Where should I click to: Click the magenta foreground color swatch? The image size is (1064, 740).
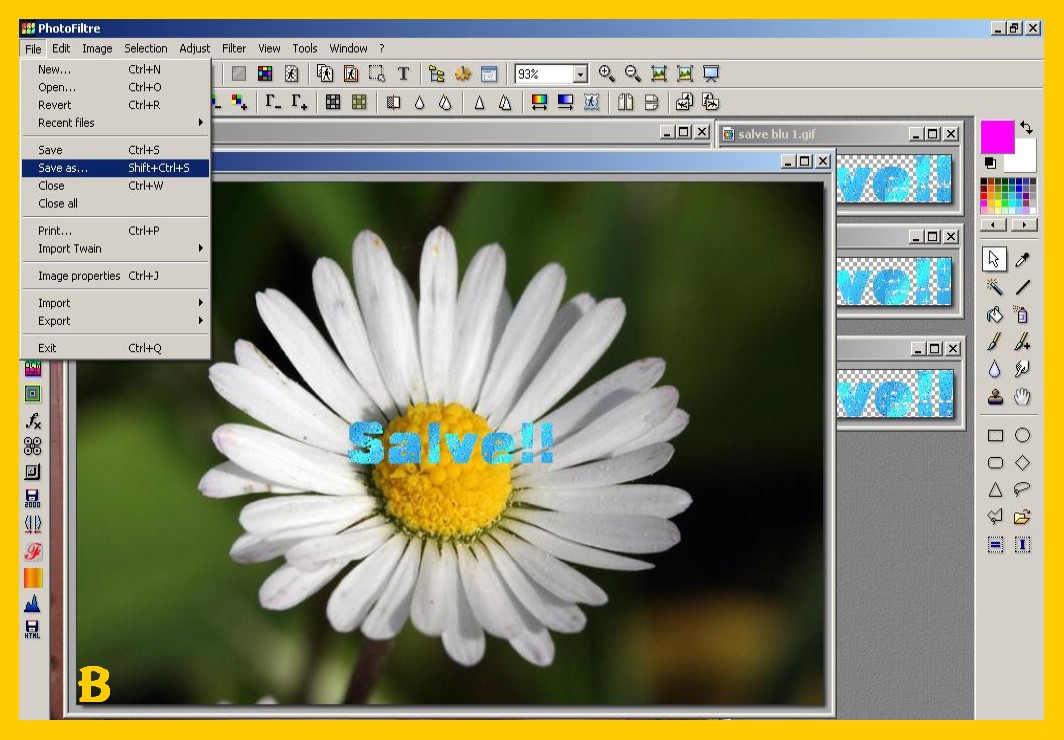[996, 136]
